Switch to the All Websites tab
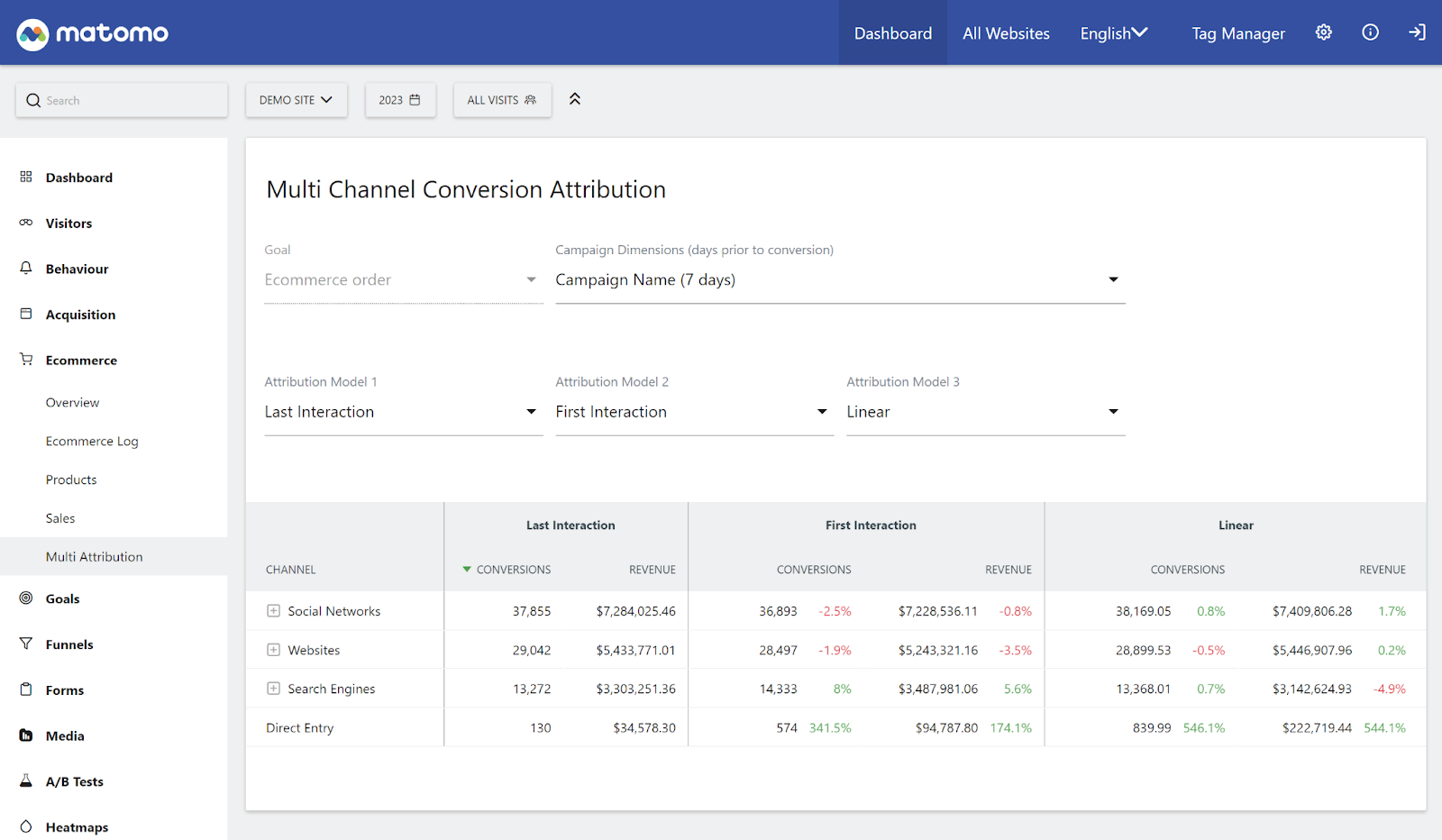 (x=1006, y=32)
